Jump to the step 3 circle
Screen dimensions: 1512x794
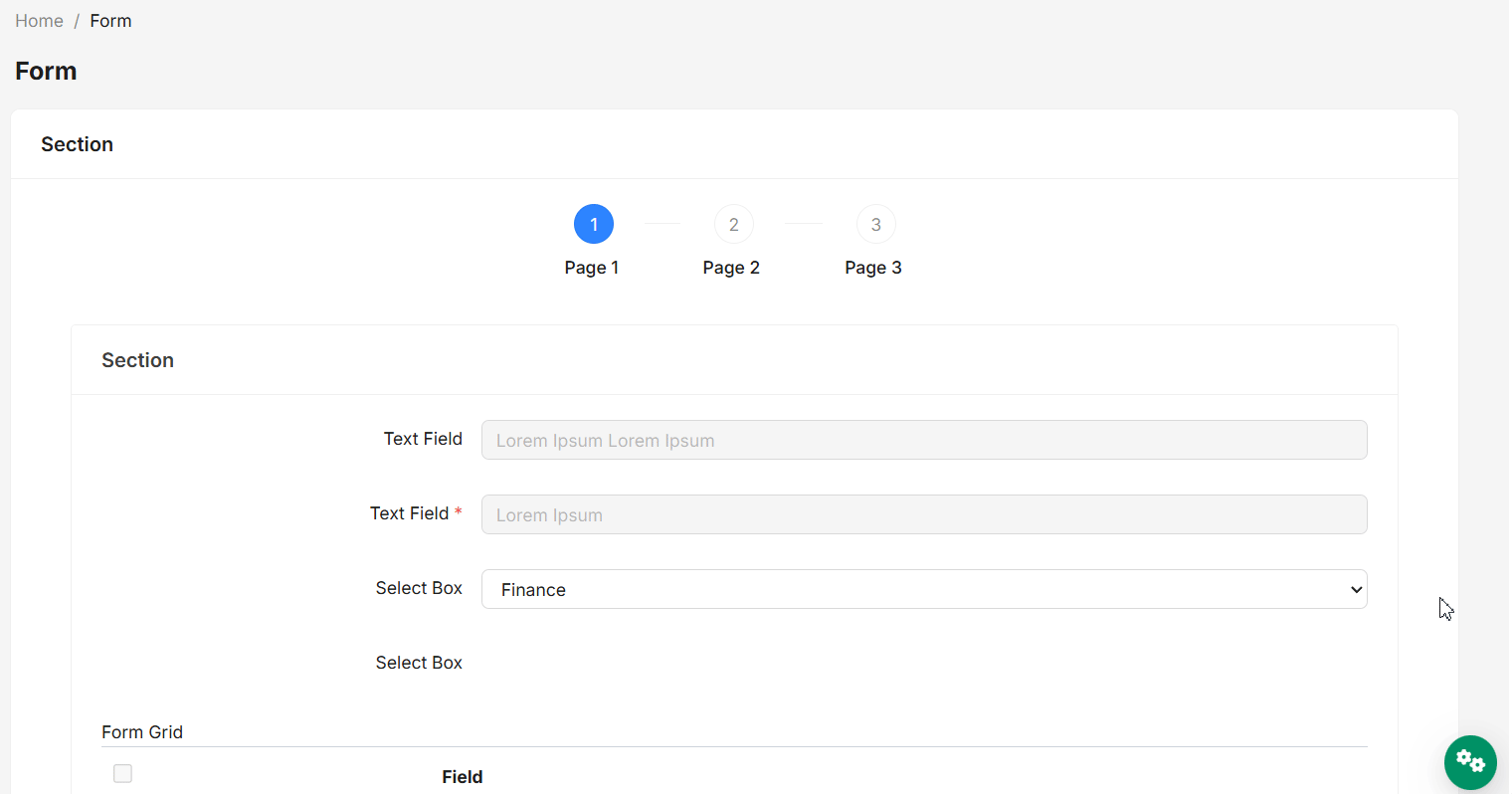(x=876, y=224)
